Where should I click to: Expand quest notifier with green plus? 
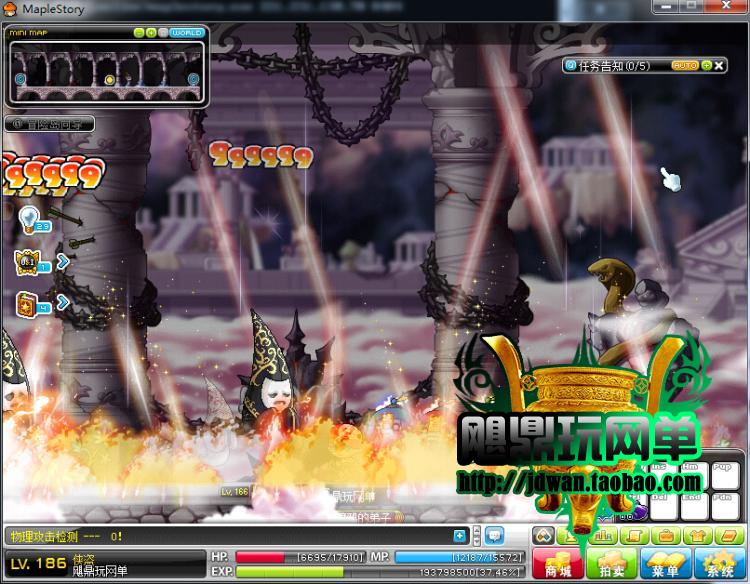pos(707,65)
